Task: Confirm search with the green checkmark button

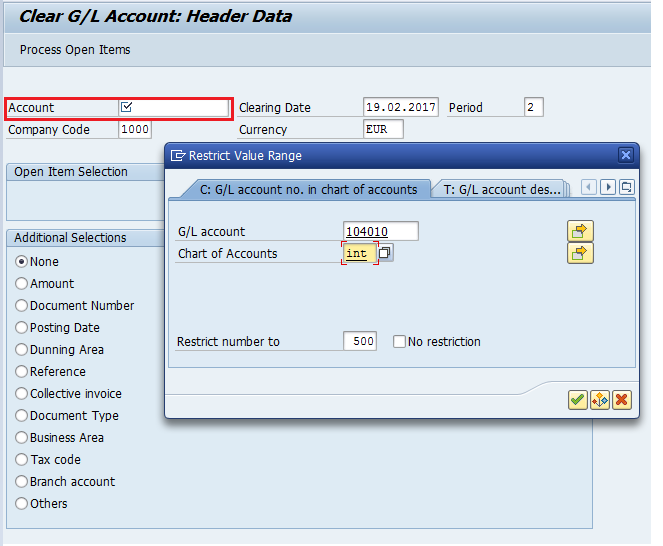Action: coord(578,400)
